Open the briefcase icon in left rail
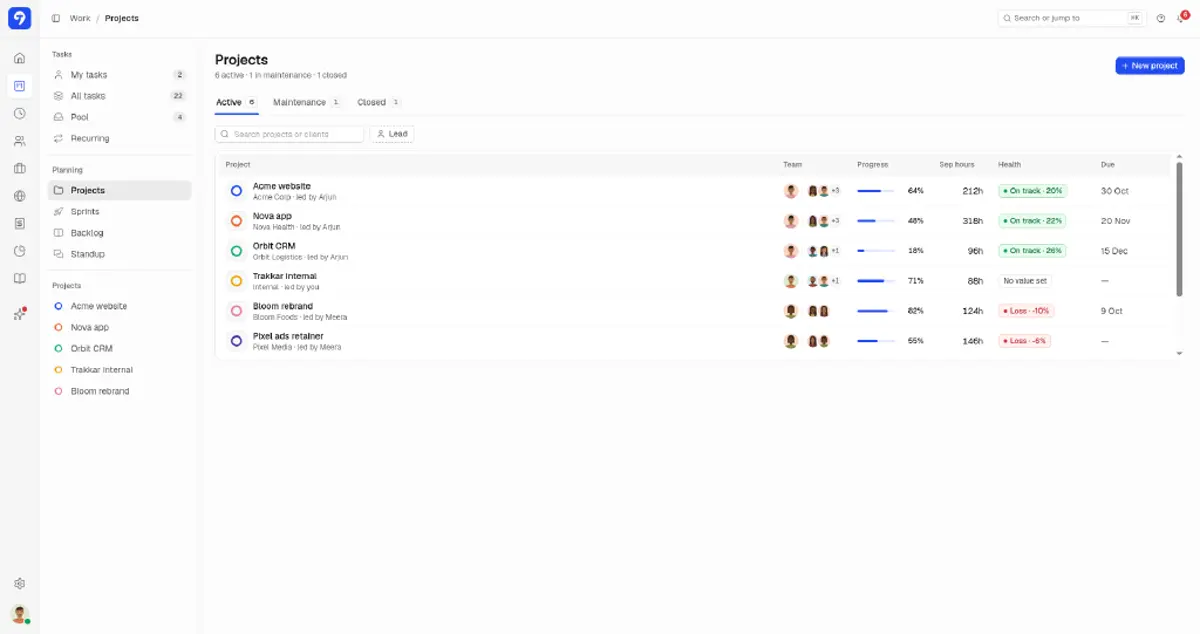This screenshot has width=1200, height=634. pyautogui.click(x=19, y=168)
